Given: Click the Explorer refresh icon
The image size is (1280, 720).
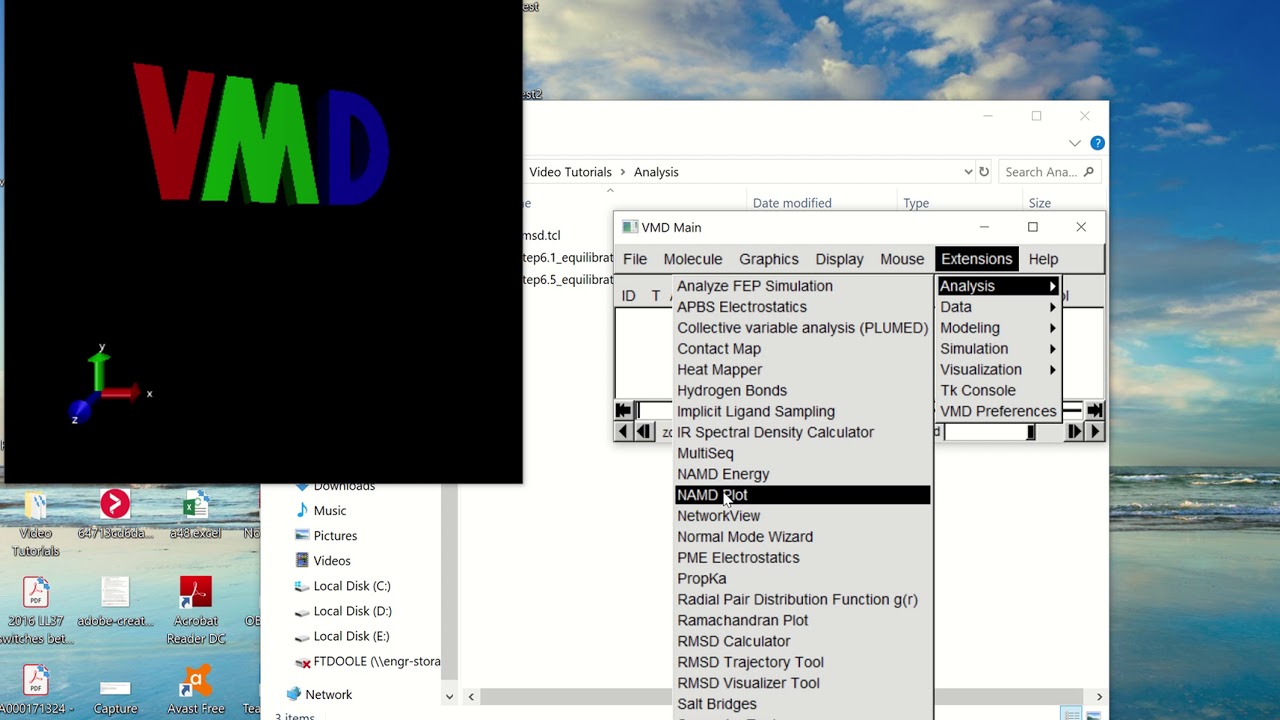Looking at the screenshot, I should pos(984,172).
